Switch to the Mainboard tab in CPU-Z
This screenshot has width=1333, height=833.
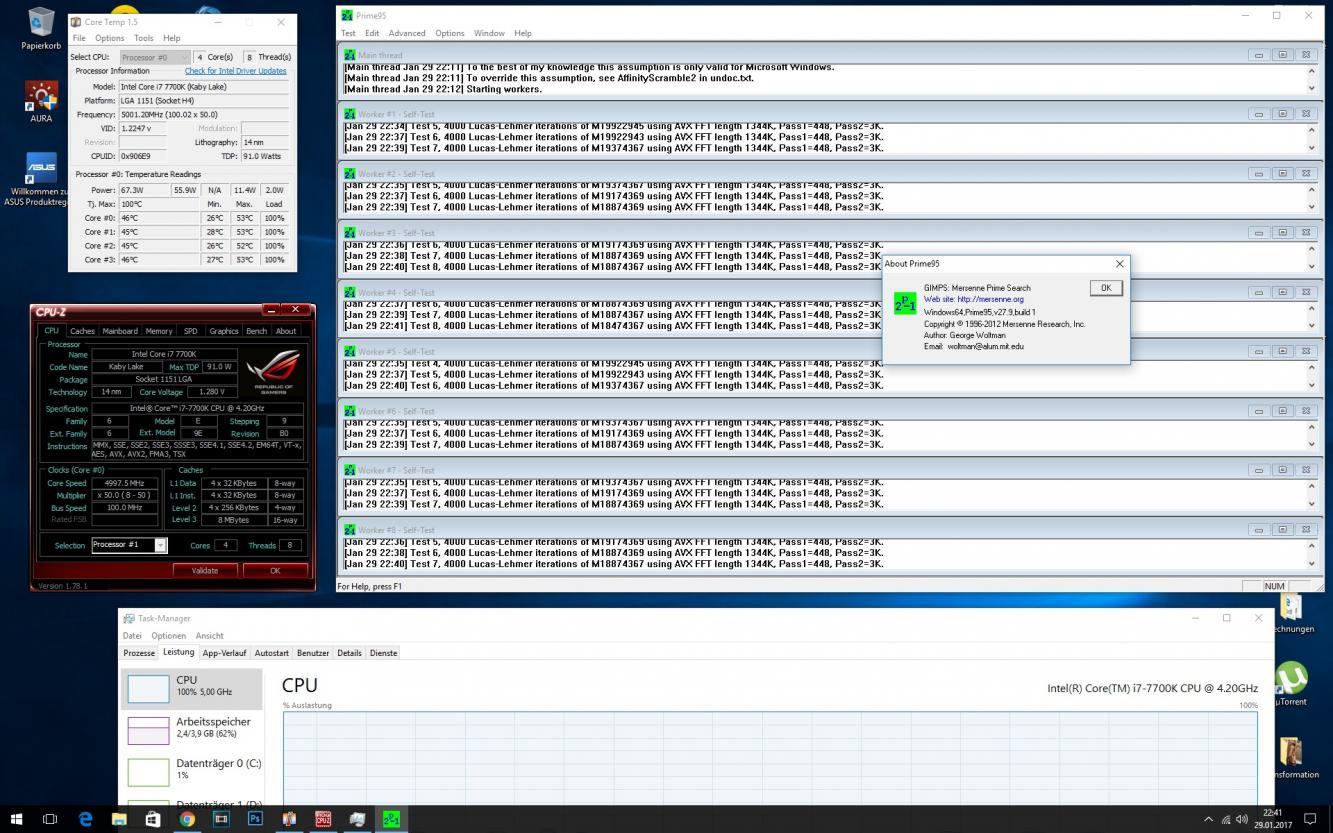(120, 331)
